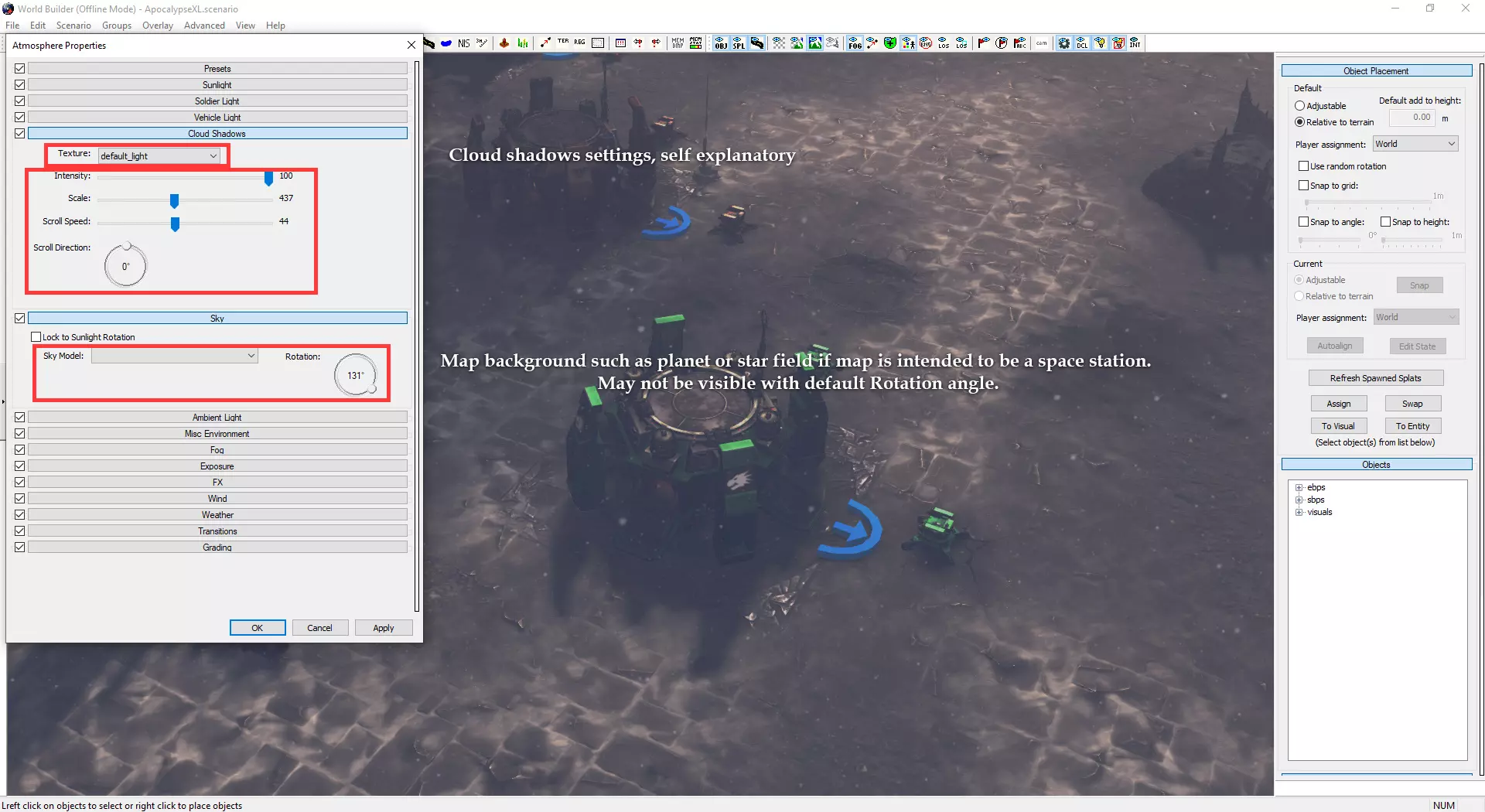The width and height of the screenshot is (1485, 812).
Task: Click the Apply button
Action: click(x=384, y=628)
